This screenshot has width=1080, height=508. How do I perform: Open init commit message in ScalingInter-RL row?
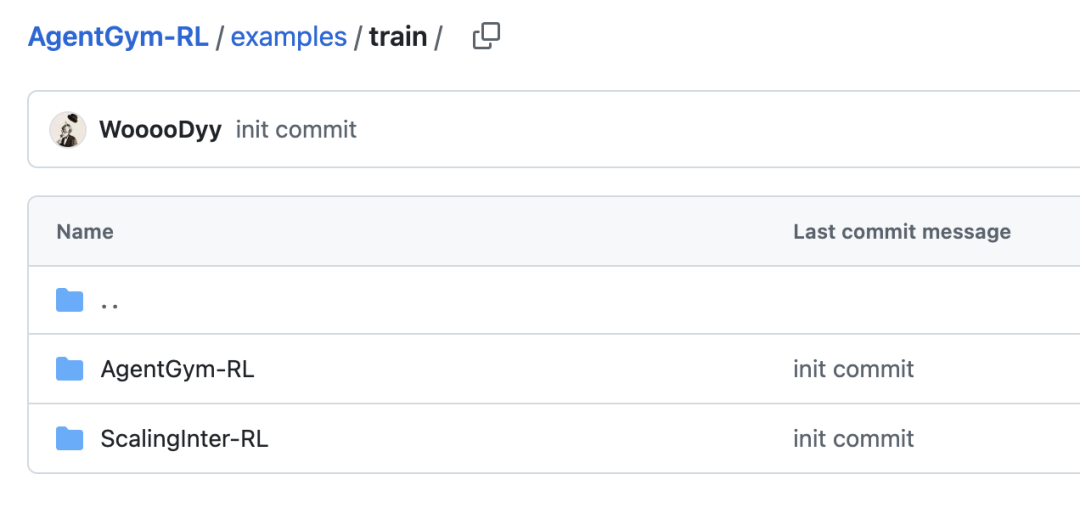tap(853, 438)
